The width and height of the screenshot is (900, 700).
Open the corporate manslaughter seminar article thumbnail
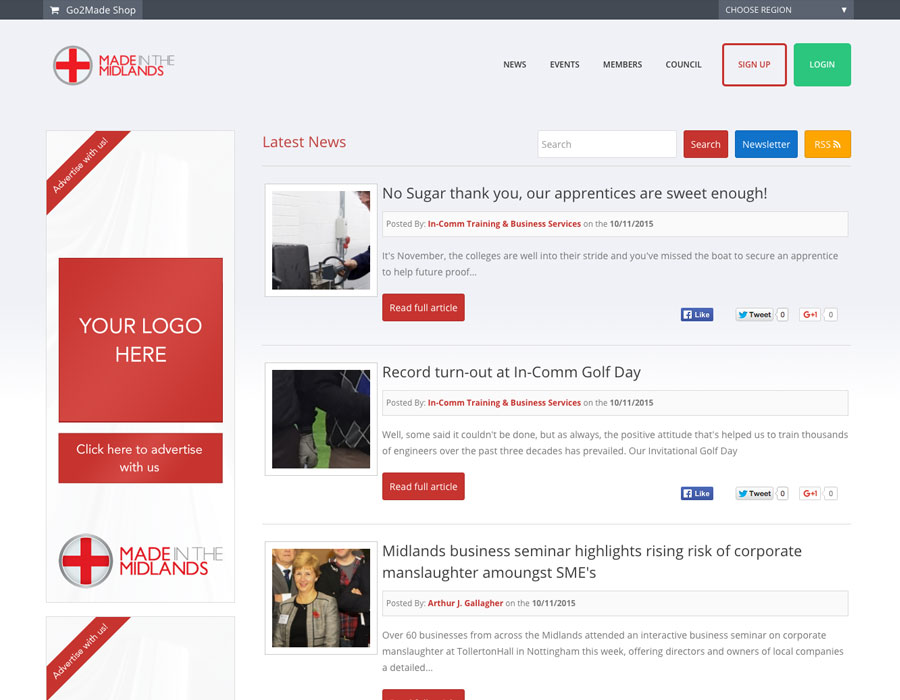tap(321, 598)
